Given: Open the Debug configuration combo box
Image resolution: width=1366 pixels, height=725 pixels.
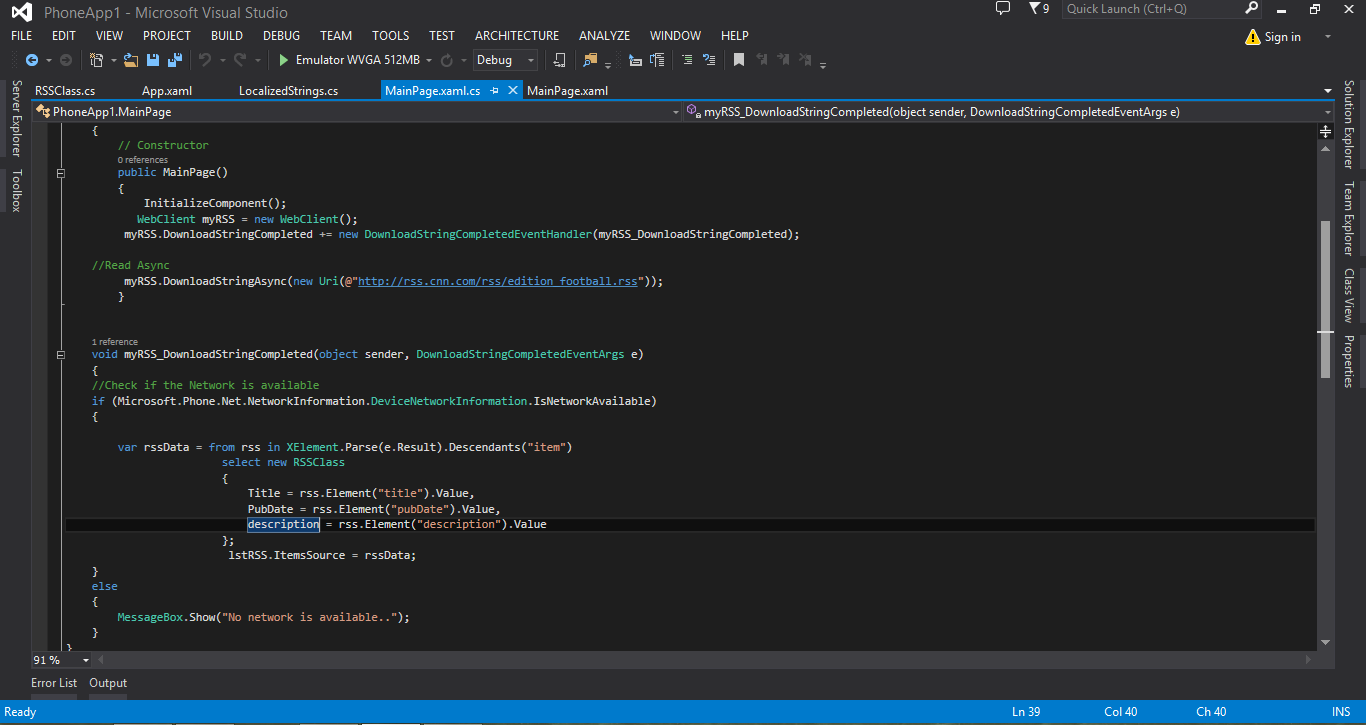Looking at the screenshot, I should coord(505,60).
